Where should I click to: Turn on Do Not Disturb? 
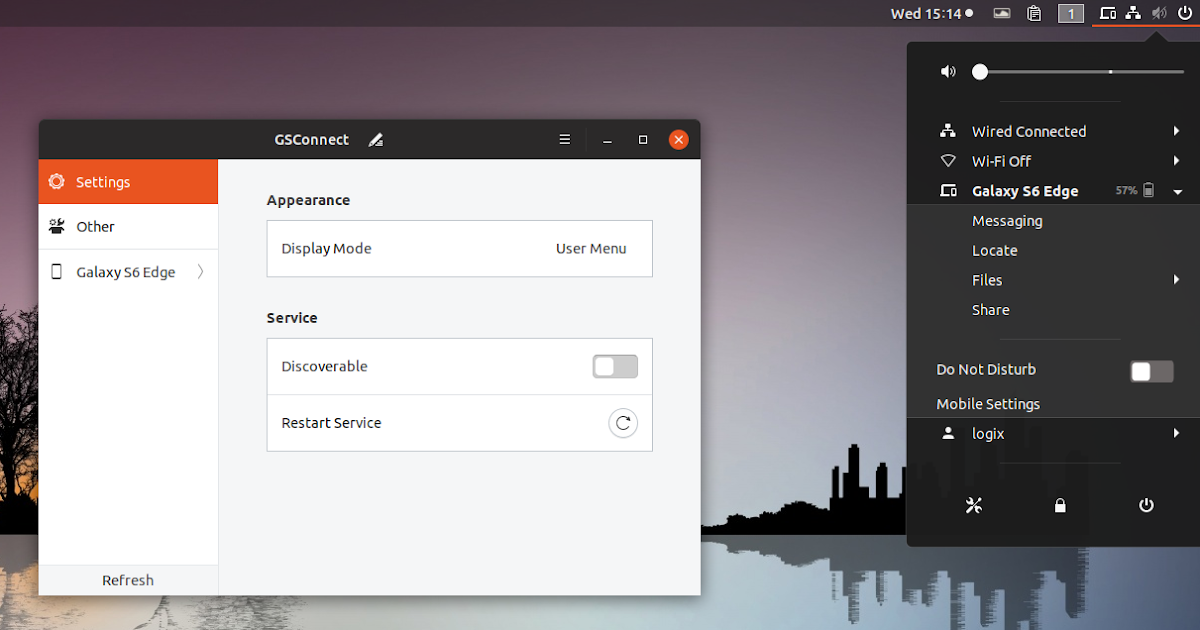click(x=1151, y=370)
